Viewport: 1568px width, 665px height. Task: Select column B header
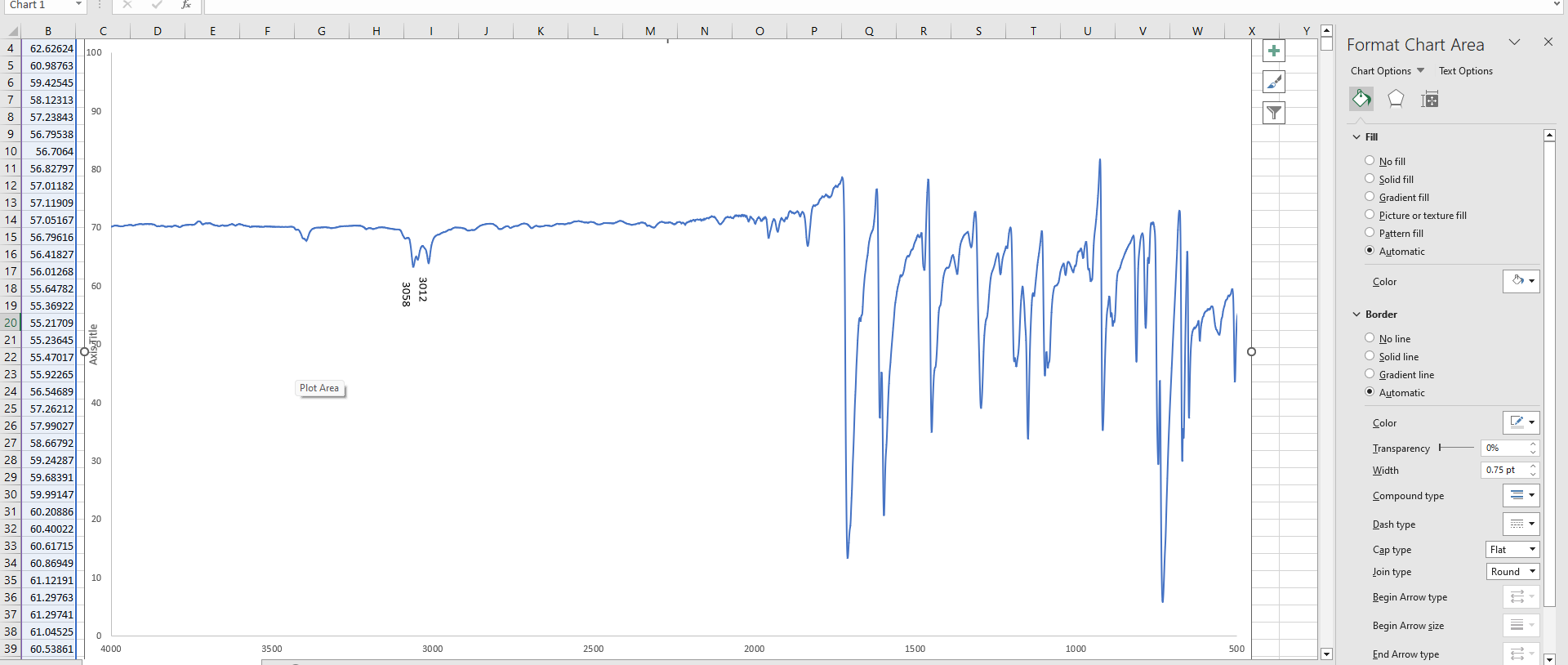click(48, 31)
